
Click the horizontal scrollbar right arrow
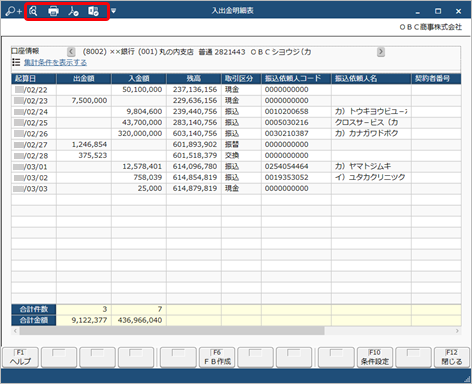tap(457, 331)
